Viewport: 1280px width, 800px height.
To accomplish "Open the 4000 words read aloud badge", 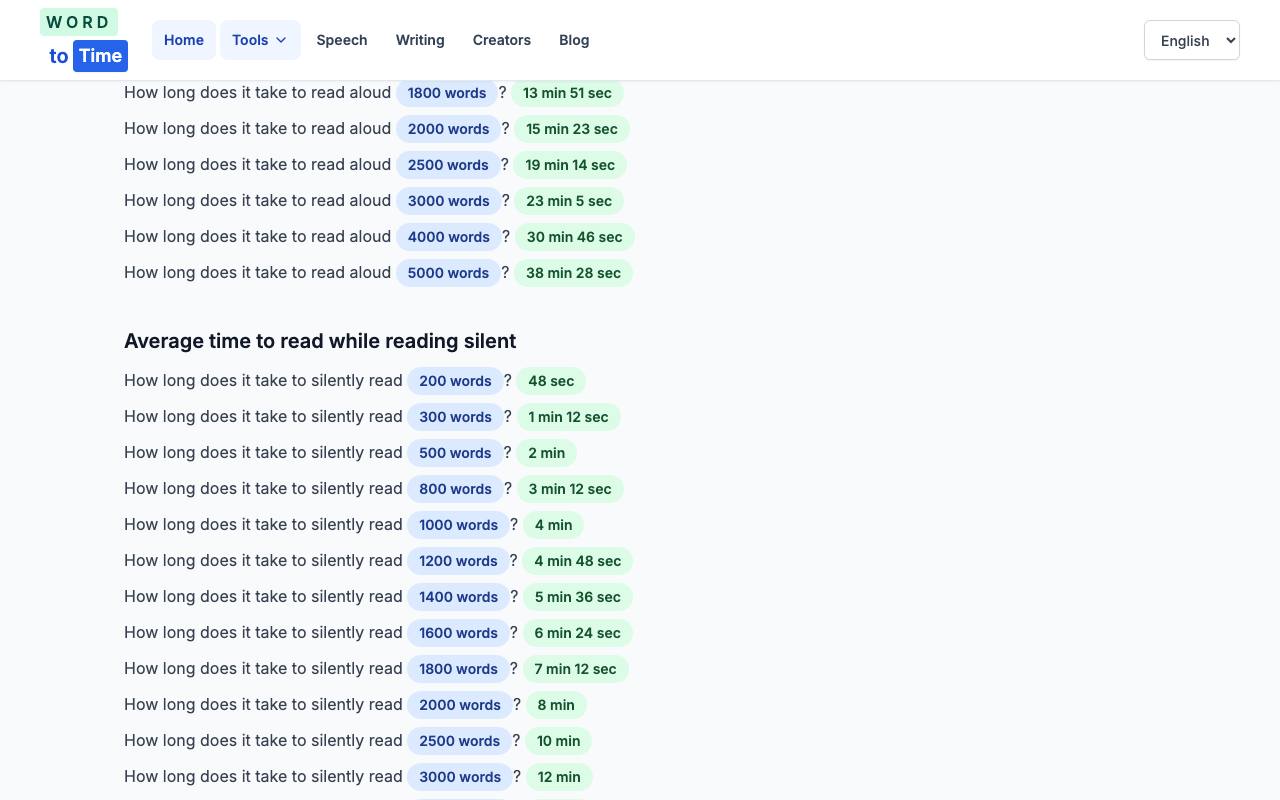I will click(x=449, y=237).
